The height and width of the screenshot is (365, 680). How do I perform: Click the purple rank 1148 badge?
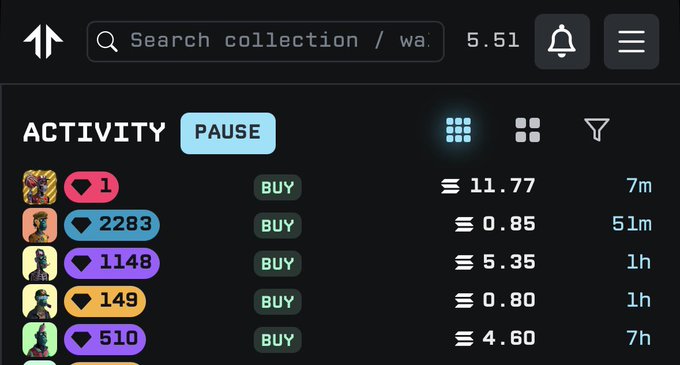point(112,264)
